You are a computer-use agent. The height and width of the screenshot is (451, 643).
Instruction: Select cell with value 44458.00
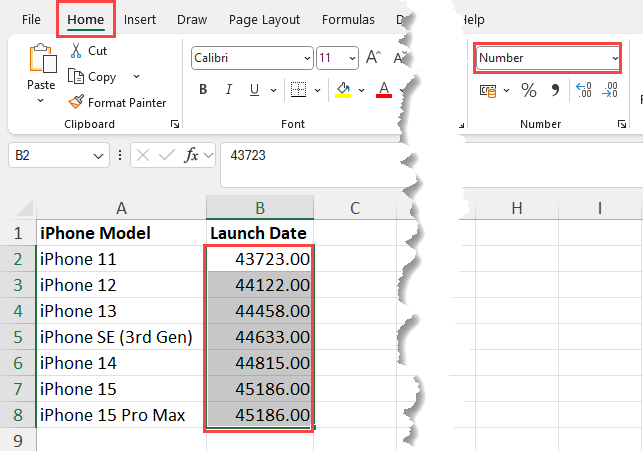[260, 311]
